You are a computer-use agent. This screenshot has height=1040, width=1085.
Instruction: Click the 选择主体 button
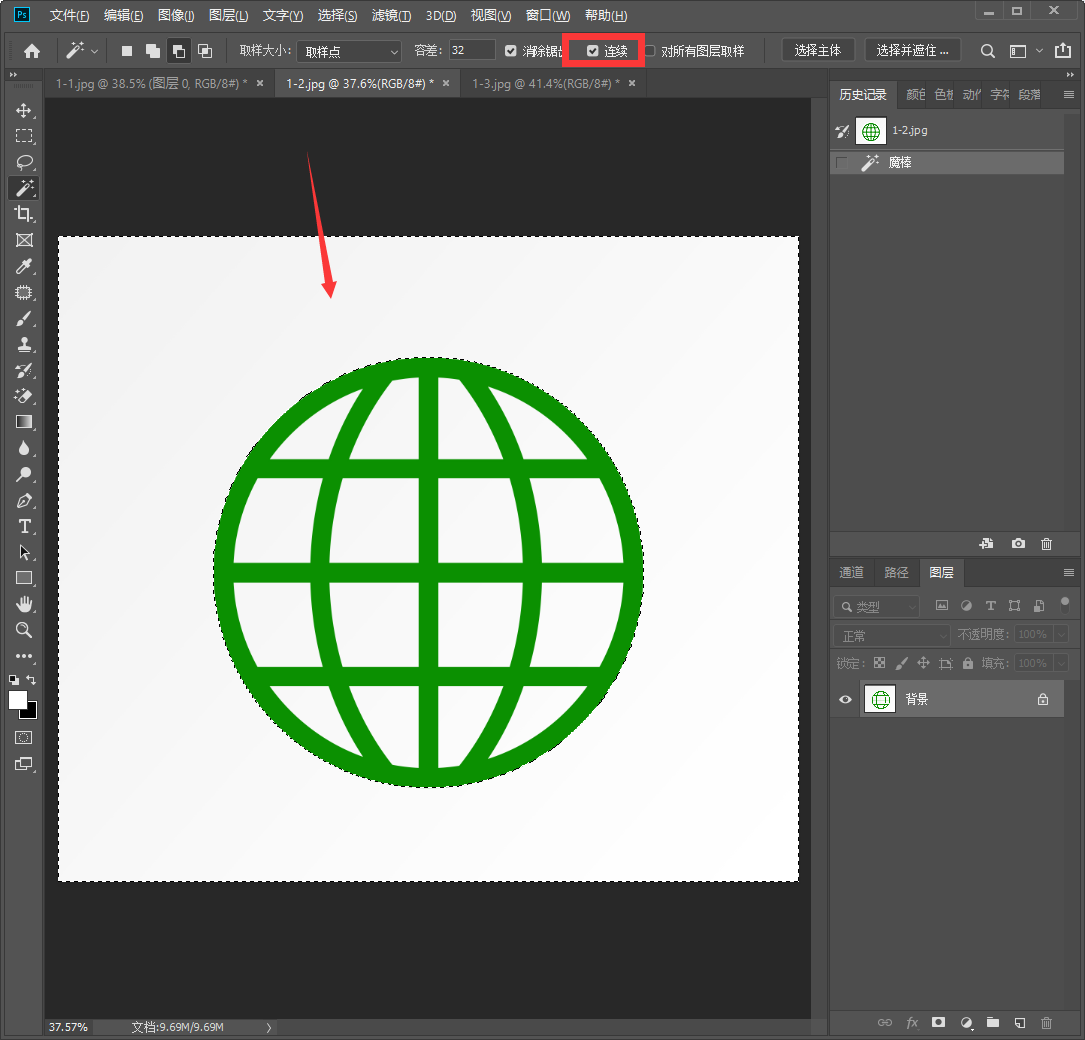817,51
